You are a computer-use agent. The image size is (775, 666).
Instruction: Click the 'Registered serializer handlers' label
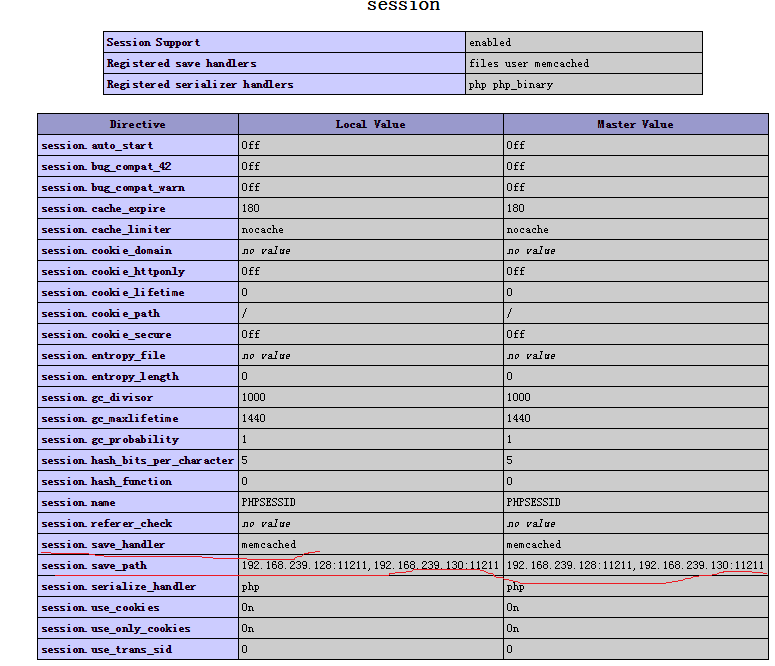click(x=200, y=85)
